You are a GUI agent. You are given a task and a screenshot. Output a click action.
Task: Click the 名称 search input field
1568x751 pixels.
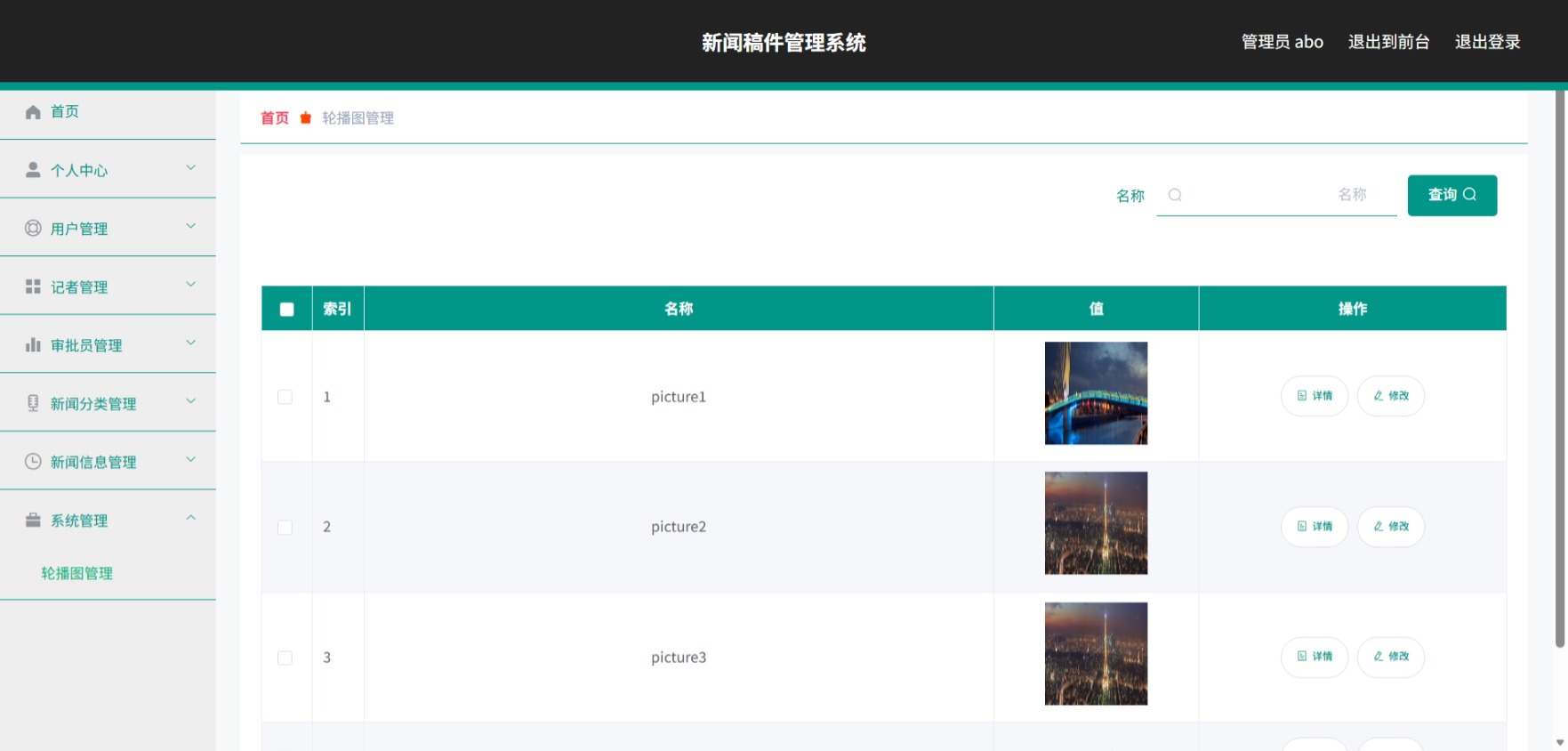[x=1277, y=195]
